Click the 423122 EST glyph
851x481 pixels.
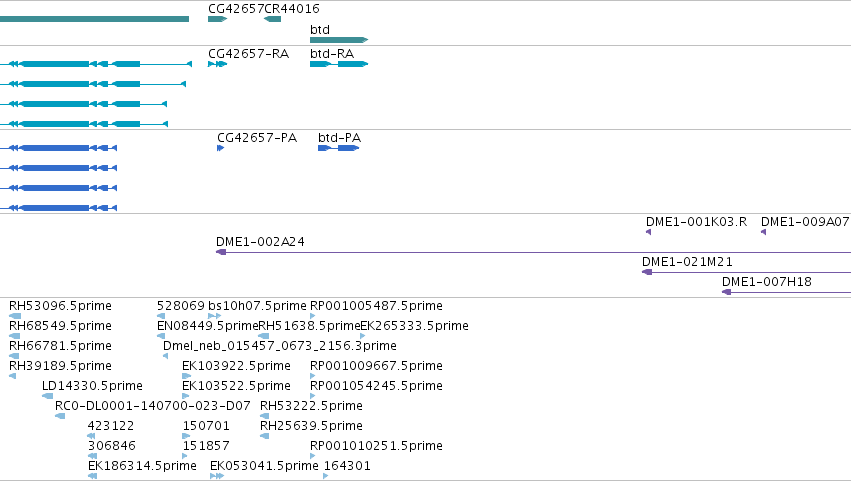click(91, 436)
